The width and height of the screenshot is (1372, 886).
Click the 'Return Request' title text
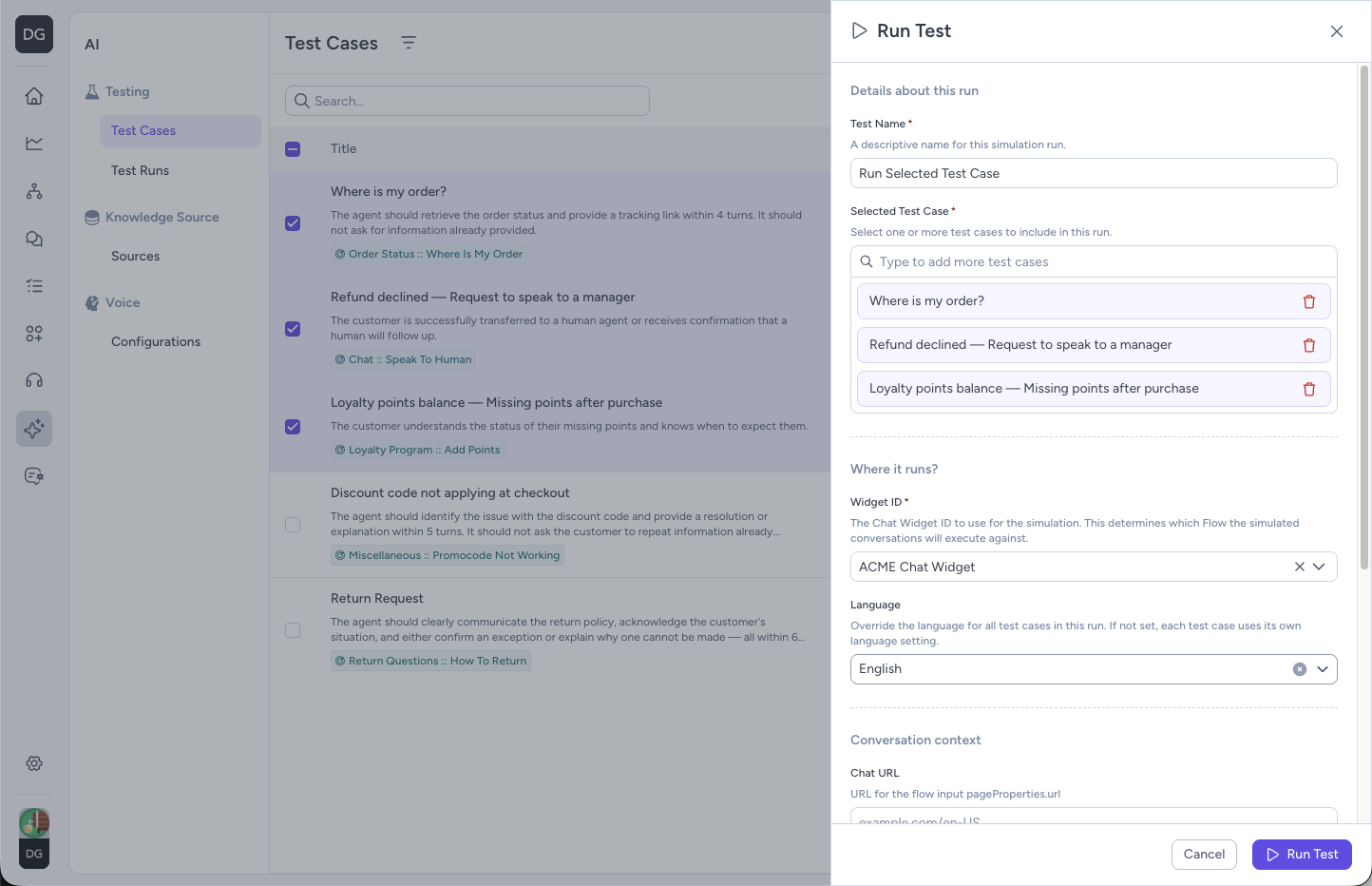click(x=377, y=599)
